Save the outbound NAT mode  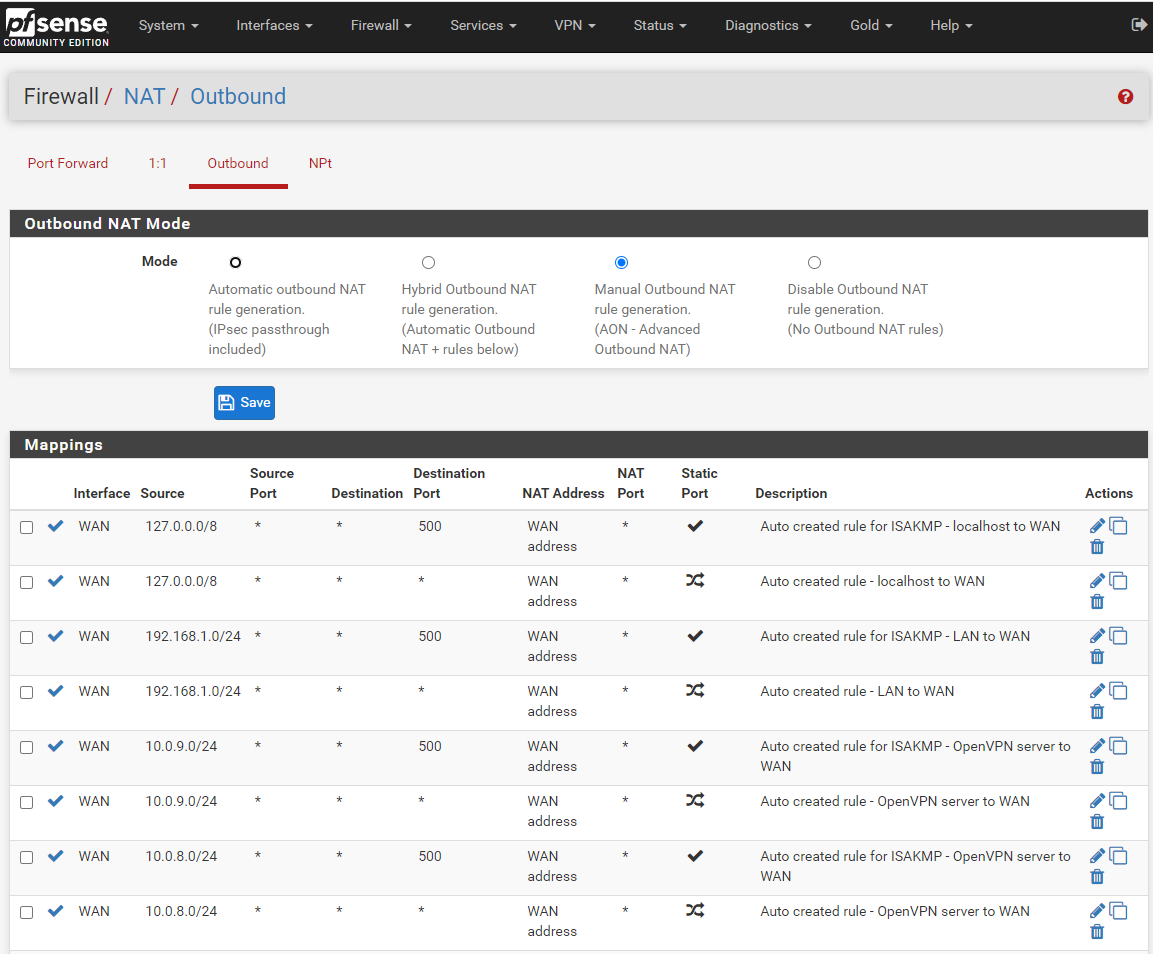[244, 403]
